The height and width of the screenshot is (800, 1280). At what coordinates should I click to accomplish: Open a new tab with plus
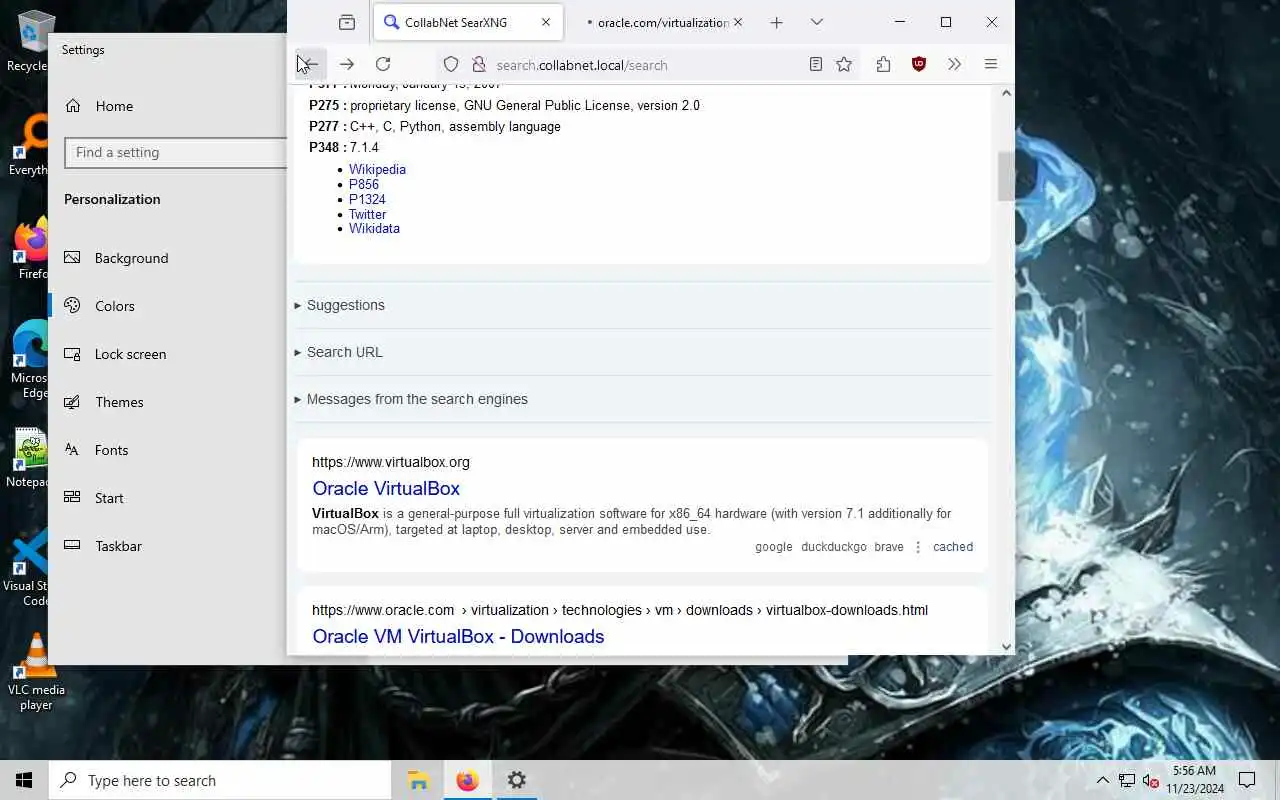click(776, 22)
